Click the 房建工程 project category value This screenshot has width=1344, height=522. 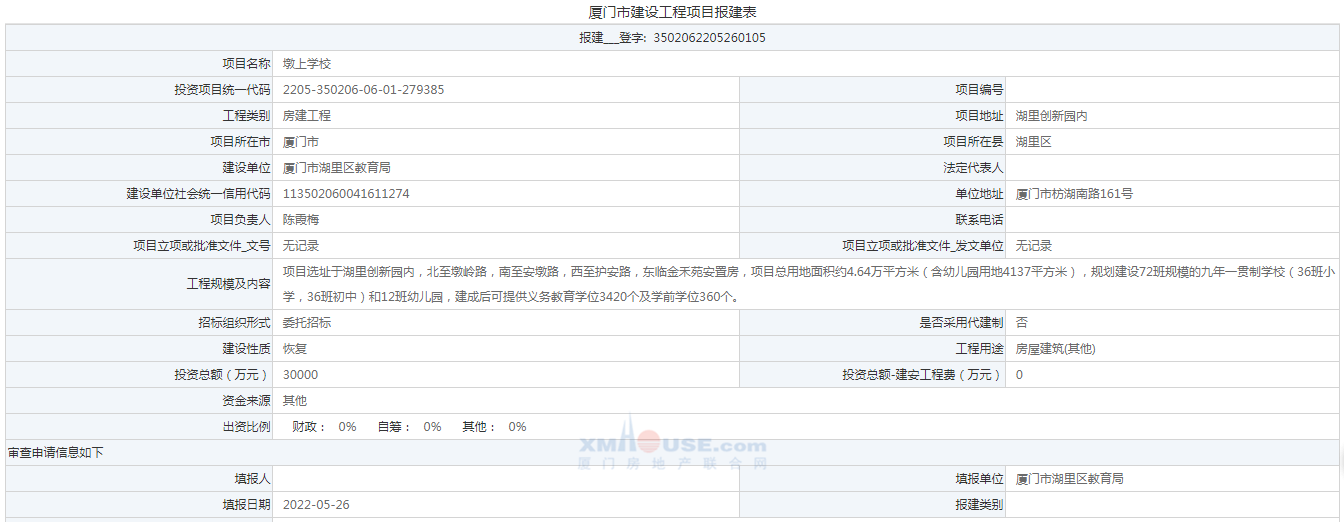click(307, 116)
